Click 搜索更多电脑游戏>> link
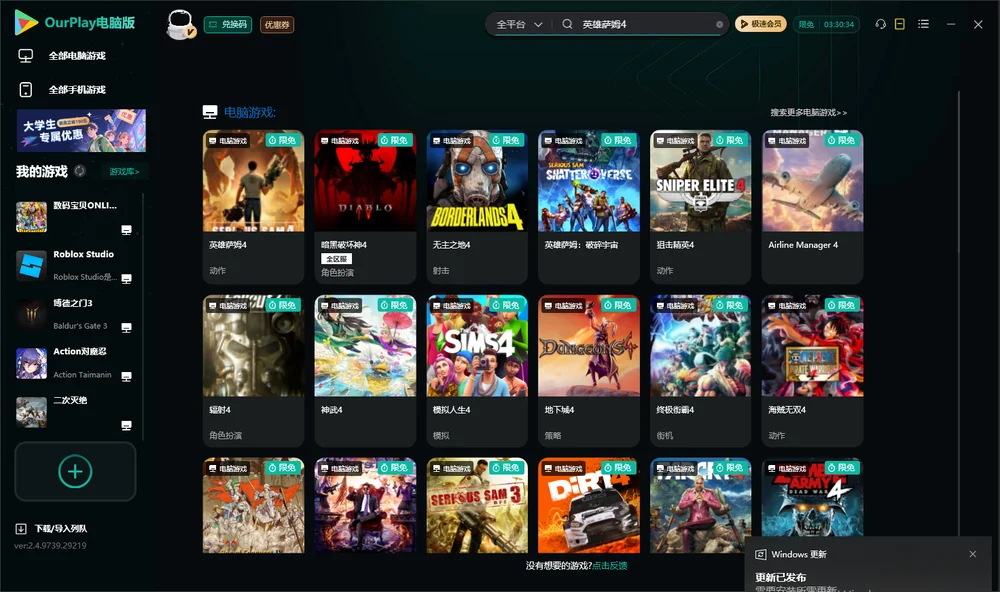This screenshot has height=592, width=1000. click(x=808, y=113)
